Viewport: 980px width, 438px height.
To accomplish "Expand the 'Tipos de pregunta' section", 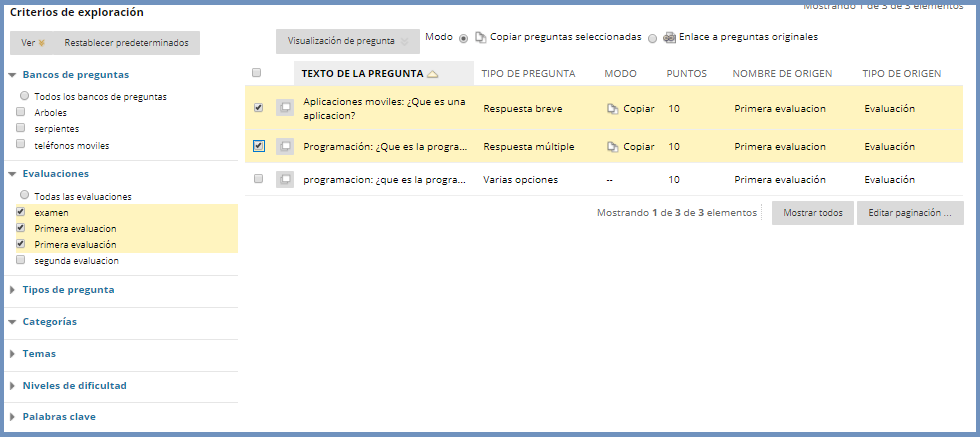I will pyautogui.click(x=12, y=290).
